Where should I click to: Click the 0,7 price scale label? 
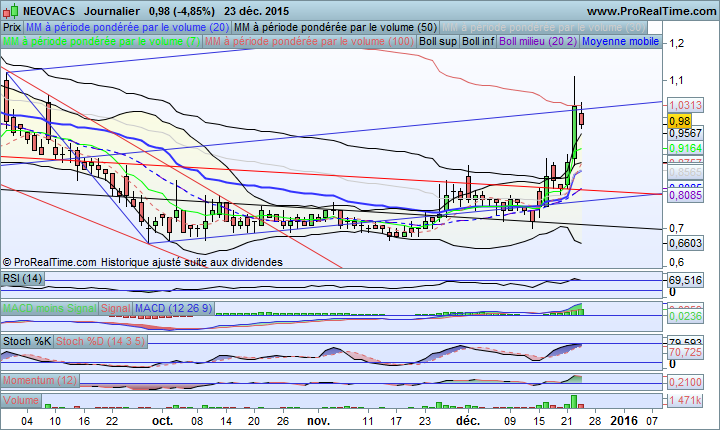(x=676, y=228)
